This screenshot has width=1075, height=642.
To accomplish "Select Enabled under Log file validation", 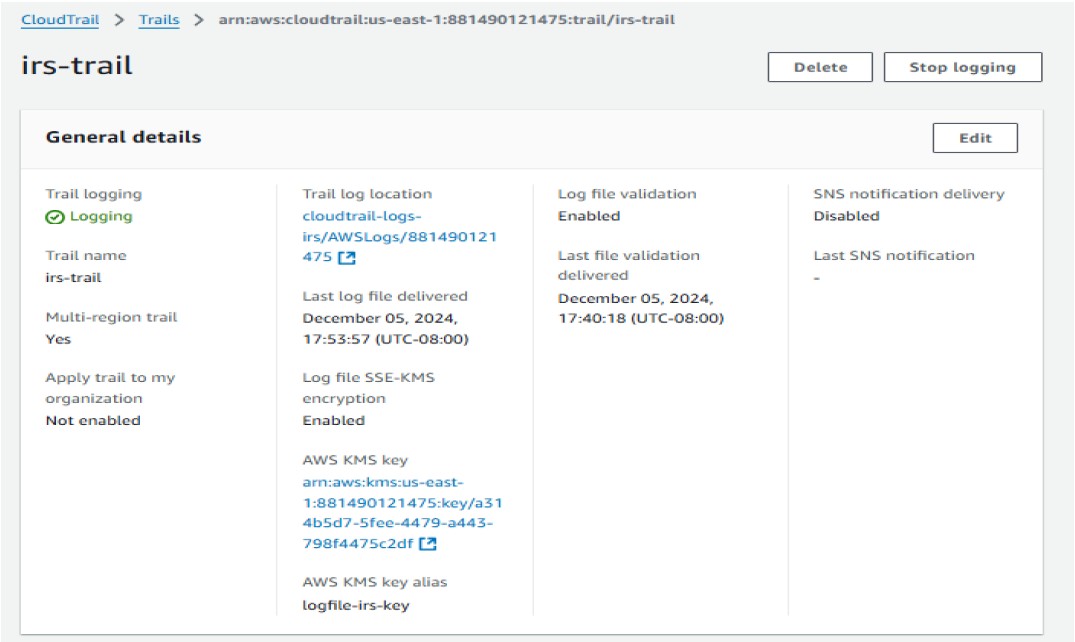I will coord(589,216).
